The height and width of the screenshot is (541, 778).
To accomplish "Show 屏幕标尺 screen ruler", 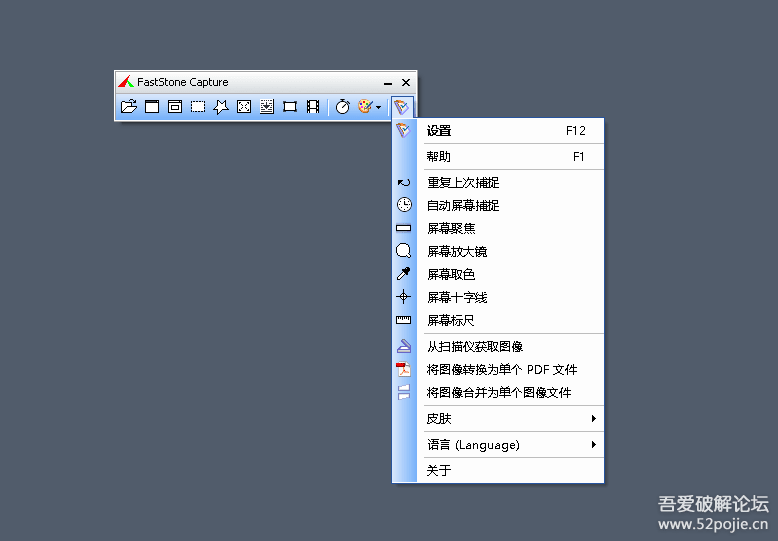I will pyautogui.click(x=498, y=321).
